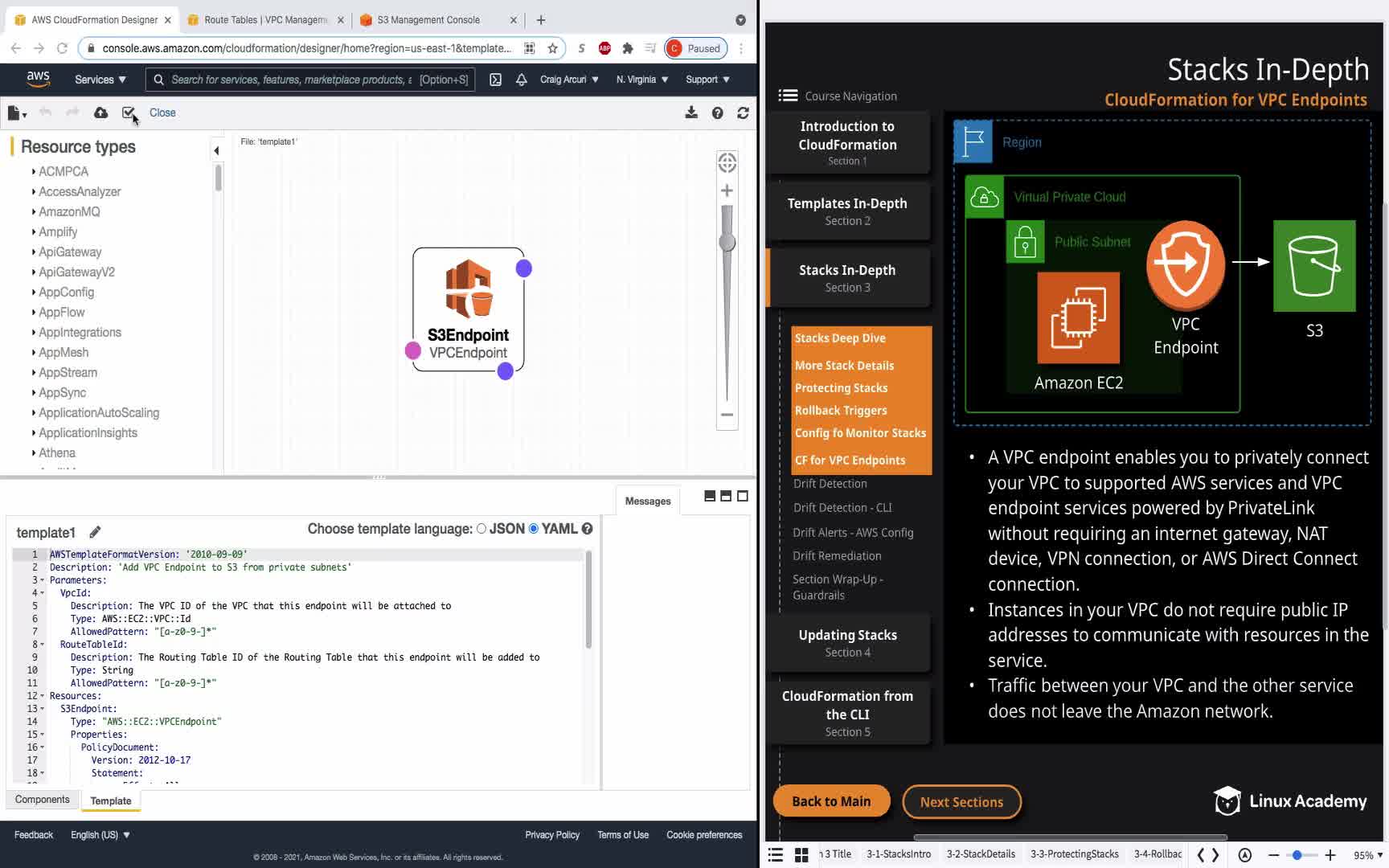Zoom out on canvas with the minus icon
This screenshot has height=868, width=1389.
tap(727, 415)
